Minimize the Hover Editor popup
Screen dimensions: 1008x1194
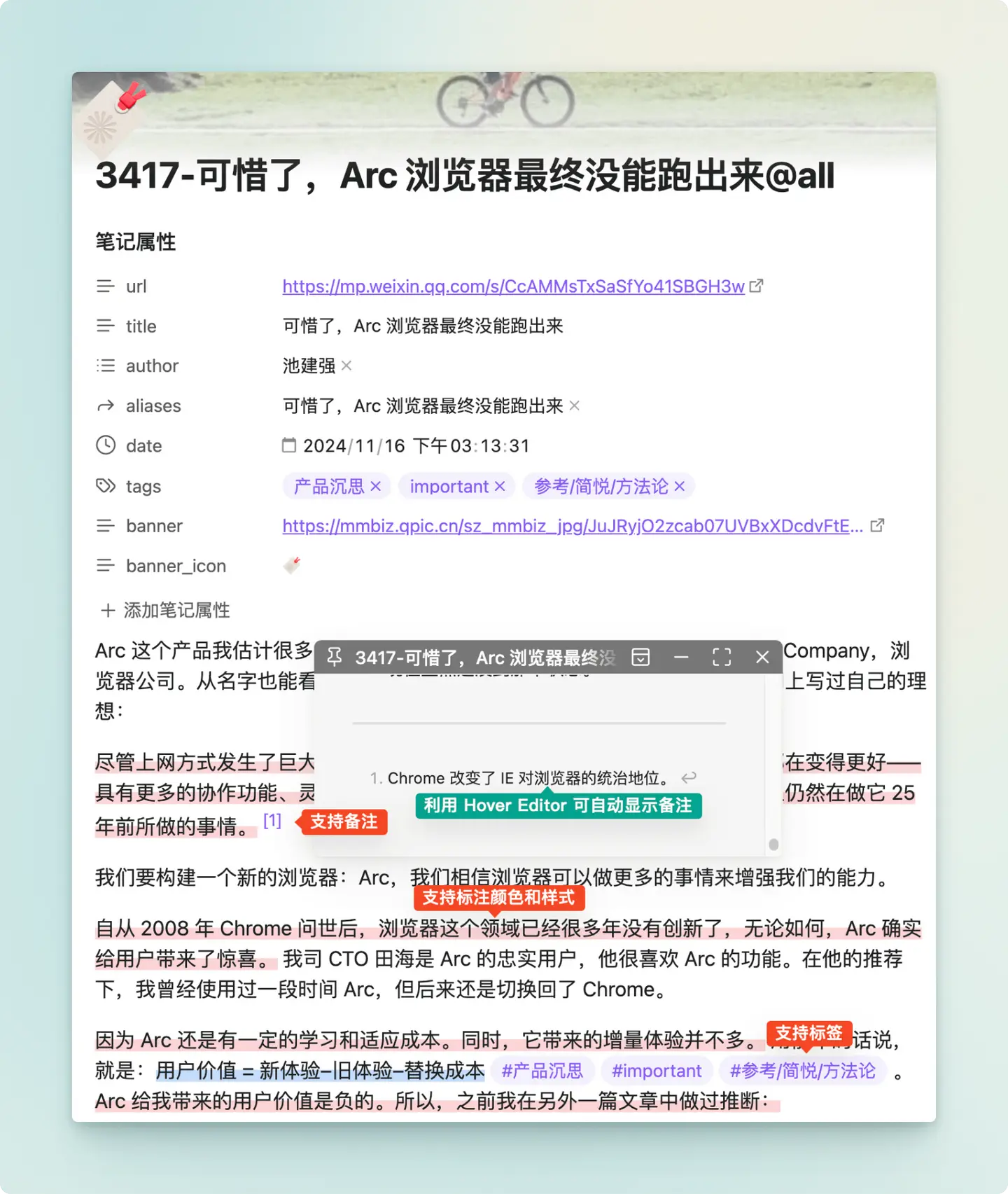(681, 657)
